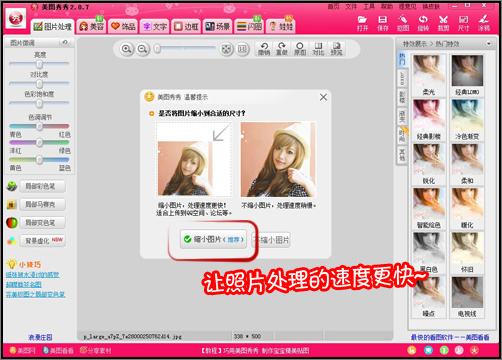Viewport: 502px width, 360px height.
Task: Click the 1:1 actual size icon
Action: pos(242,49)
